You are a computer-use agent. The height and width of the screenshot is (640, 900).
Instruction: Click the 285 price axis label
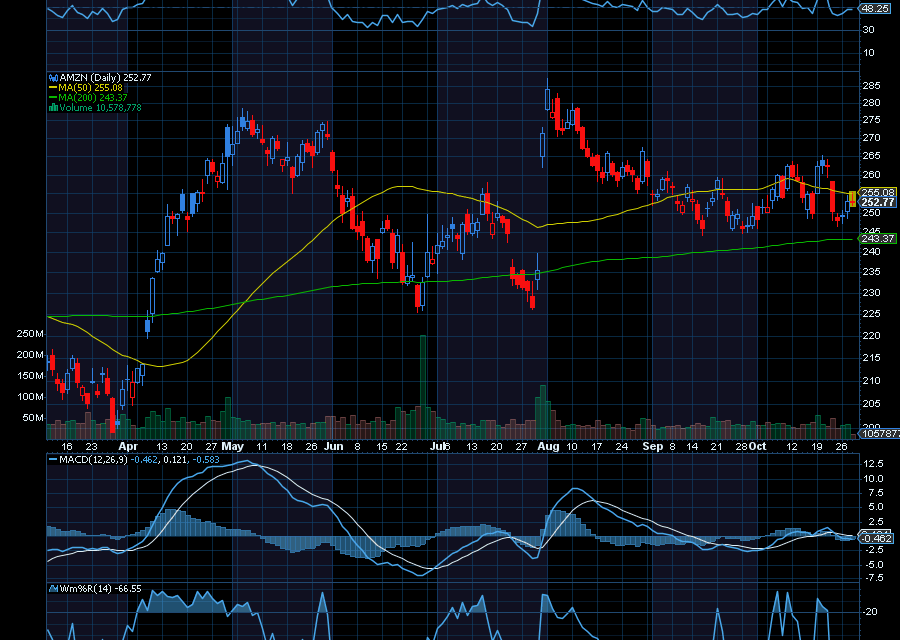(x=871, y=86)
